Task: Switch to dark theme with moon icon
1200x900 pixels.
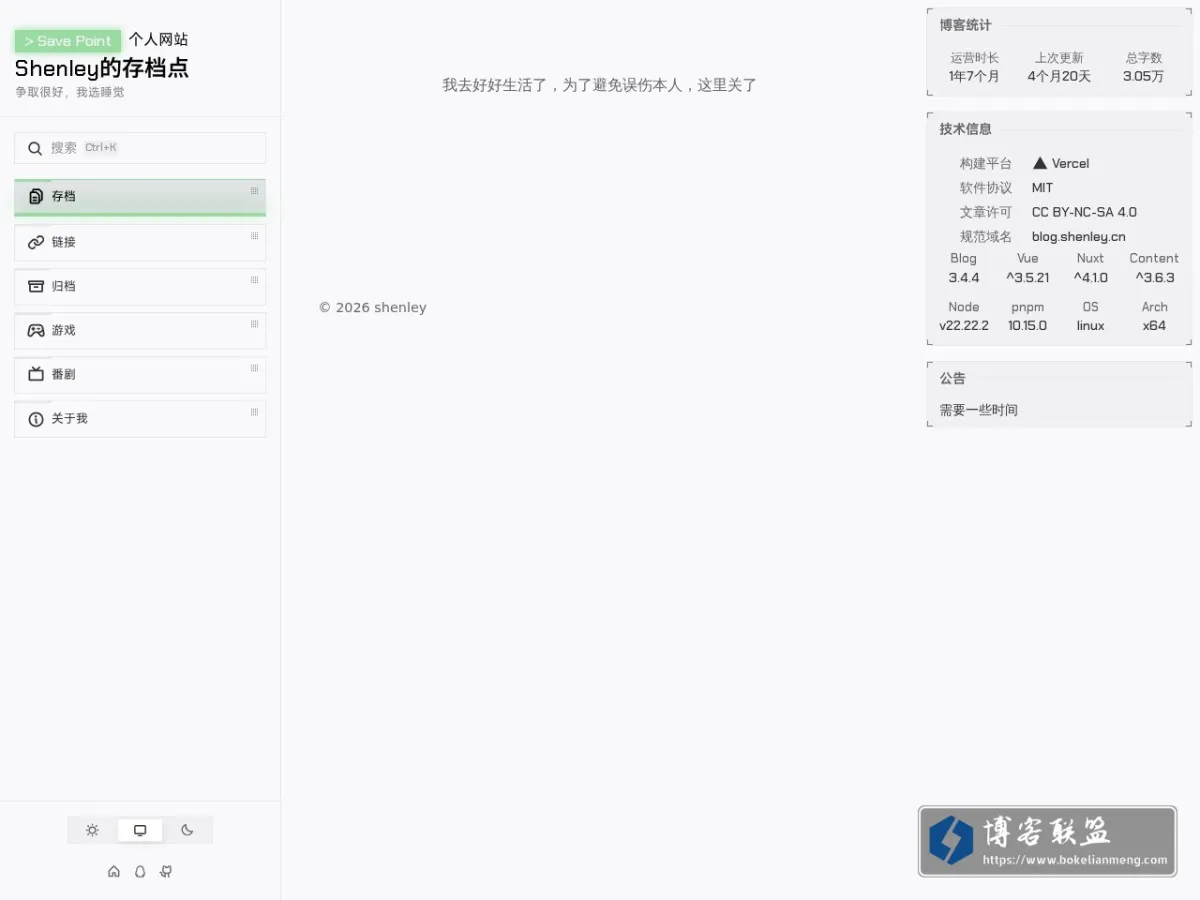Action: [187, 830]
